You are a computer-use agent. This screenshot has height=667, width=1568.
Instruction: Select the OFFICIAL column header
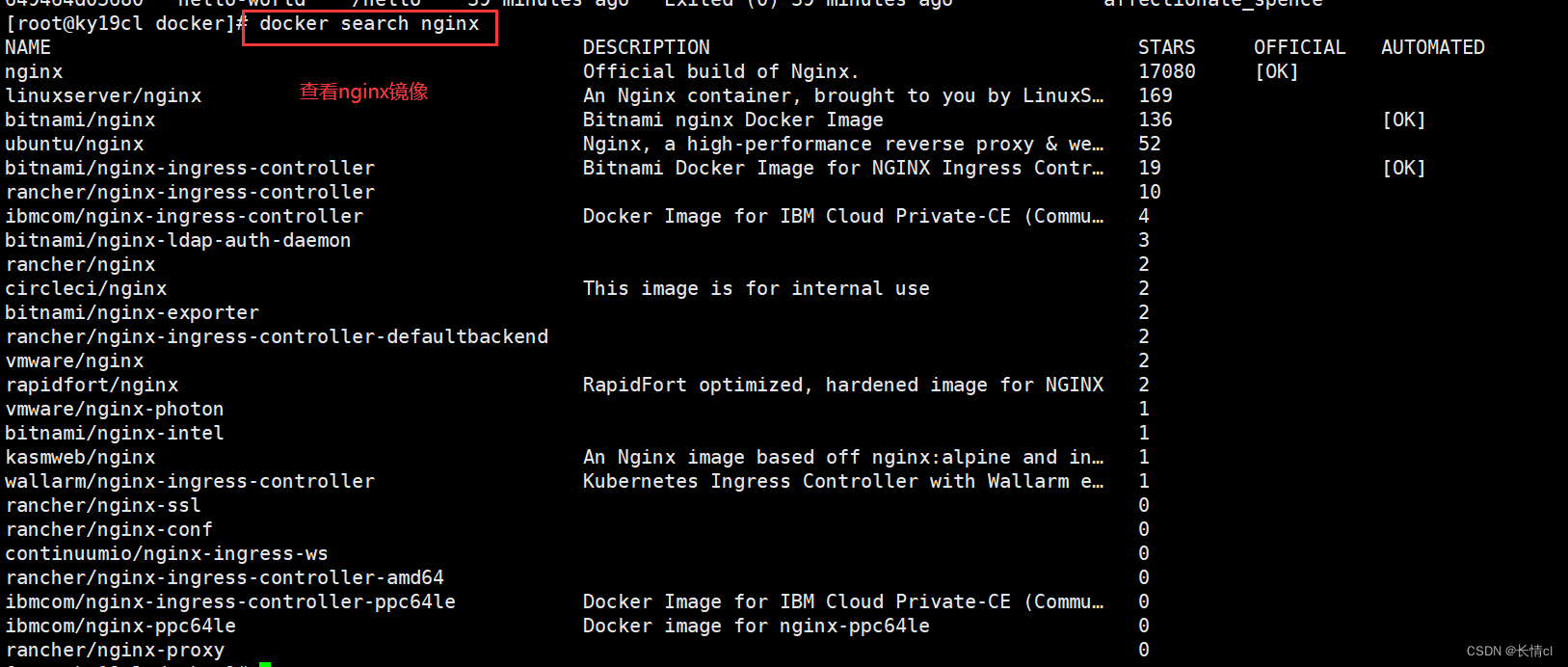(1299, 47)
